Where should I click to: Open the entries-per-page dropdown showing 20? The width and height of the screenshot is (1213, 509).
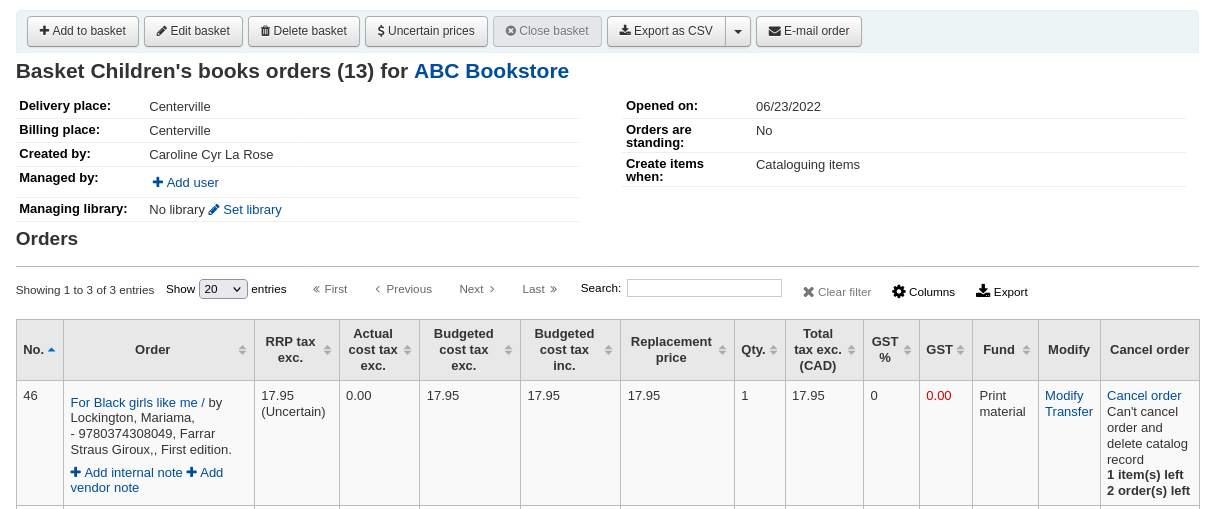click(223, 289)
